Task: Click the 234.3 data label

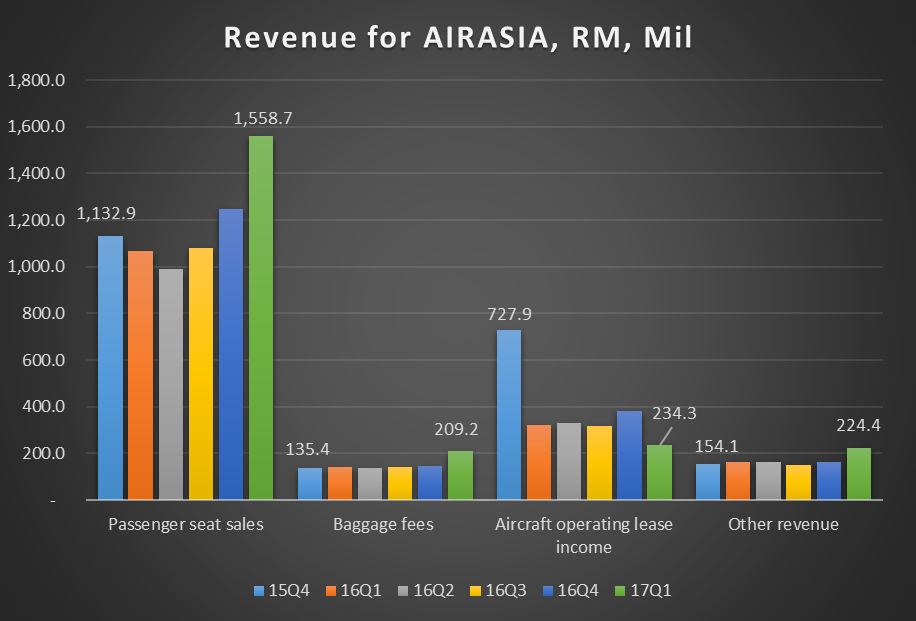Action: click(x=674, y=414)
